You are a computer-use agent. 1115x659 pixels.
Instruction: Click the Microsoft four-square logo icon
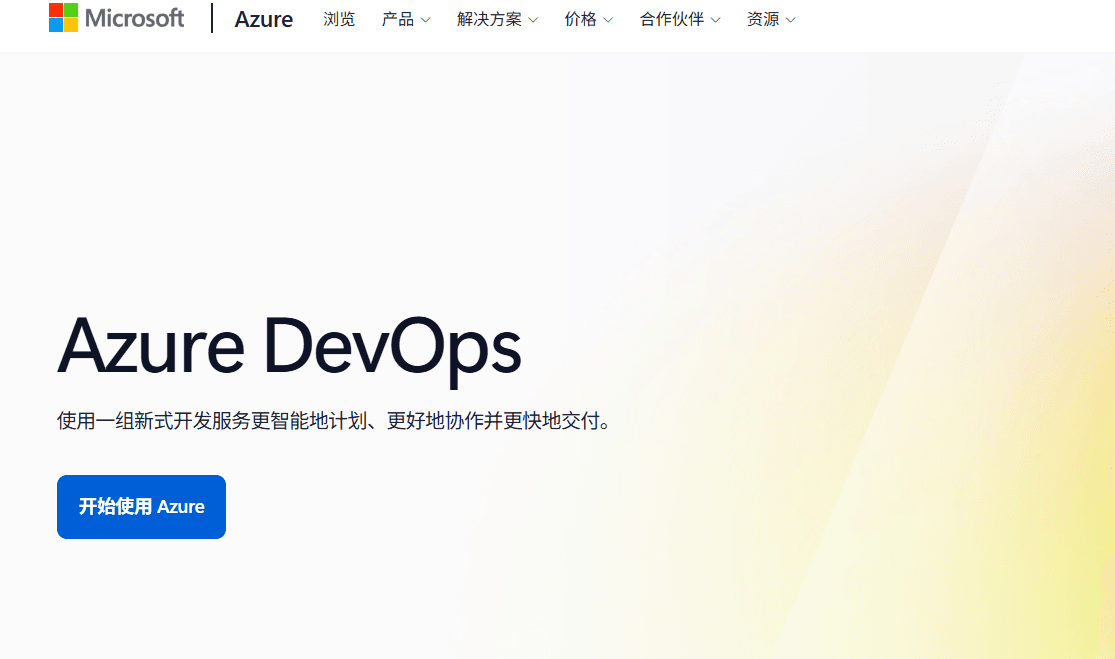pos(63,18)
